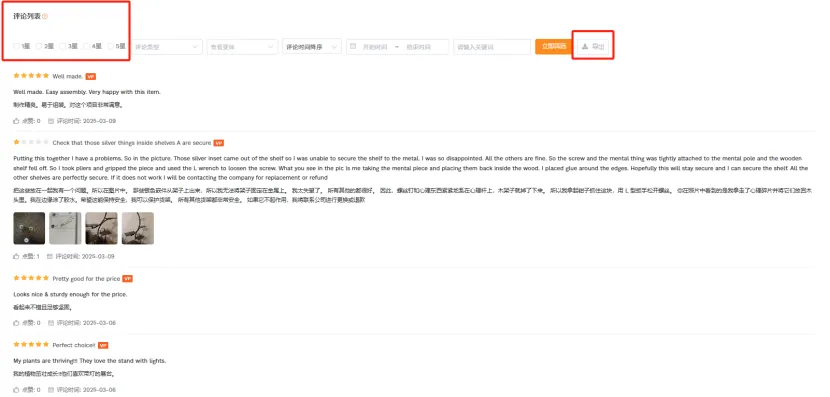Focus the keyword search input box
This screenshot has width=830, height=397.
pyautogui.click(x=492, y=47)
